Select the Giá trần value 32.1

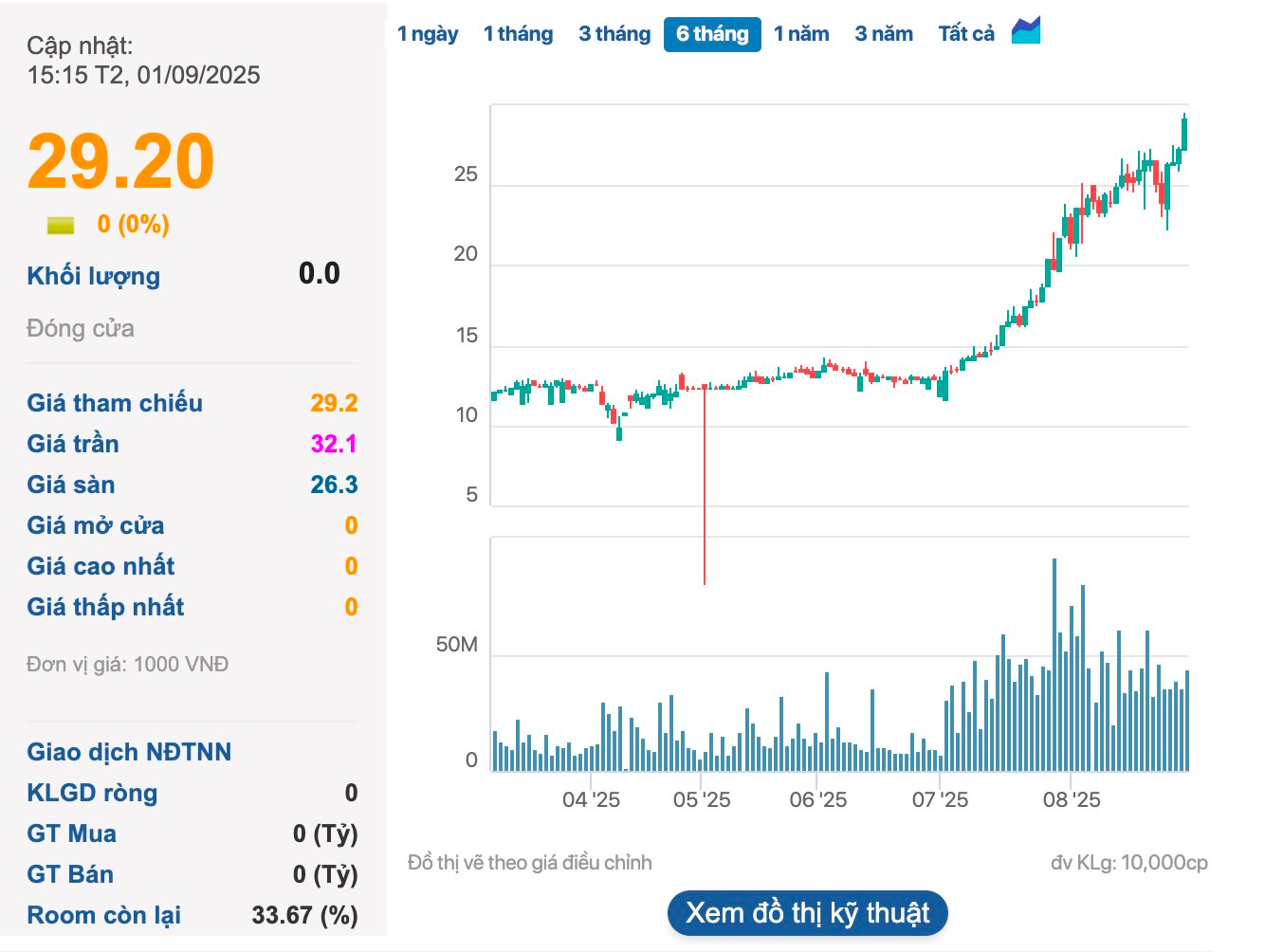point(334,444)
